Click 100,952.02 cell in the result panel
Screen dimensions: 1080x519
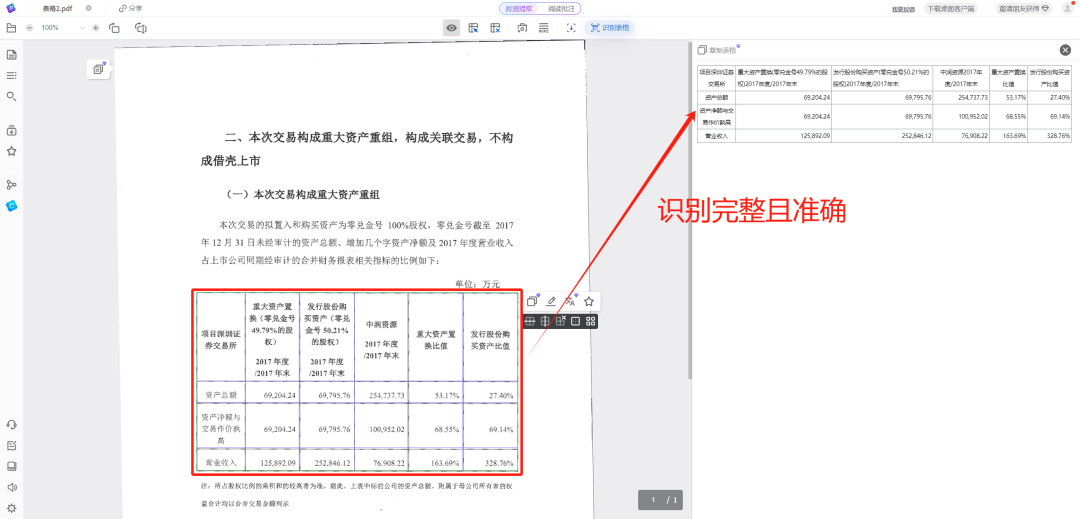964,117
